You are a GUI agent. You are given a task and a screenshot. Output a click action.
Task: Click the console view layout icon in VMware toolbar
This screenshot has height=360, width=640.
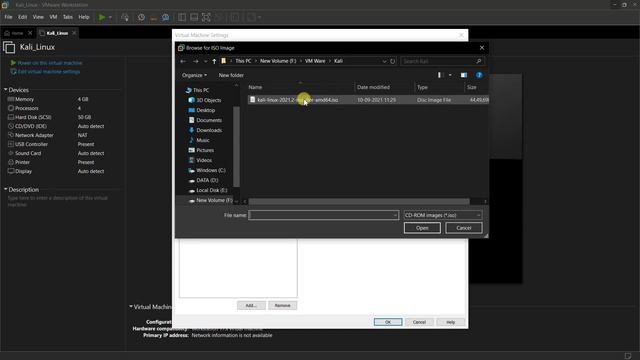tap(194, 17)
